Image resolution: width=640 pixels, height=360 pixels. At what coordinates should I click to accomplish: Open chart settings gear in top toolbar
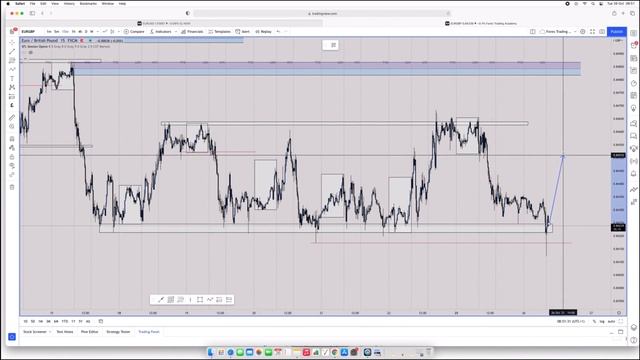click(583, 31)
